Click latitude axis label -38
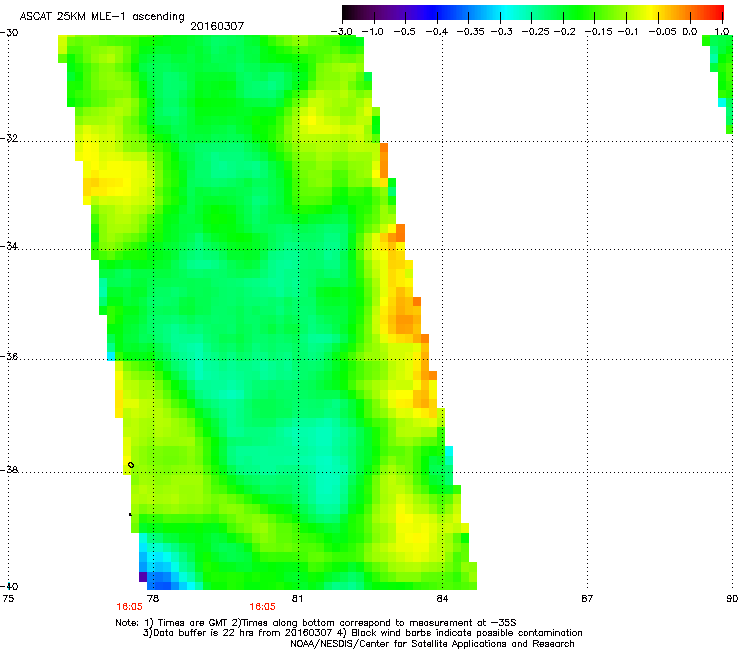The image size is (740, 650). pos(9,470)
